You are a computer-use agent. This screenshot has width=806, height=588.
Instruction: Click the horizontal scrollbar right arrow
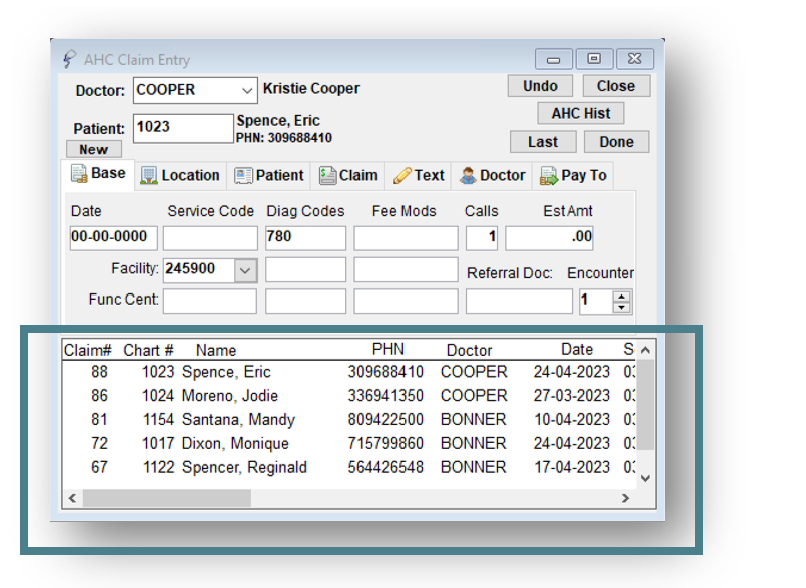(625, 498)
